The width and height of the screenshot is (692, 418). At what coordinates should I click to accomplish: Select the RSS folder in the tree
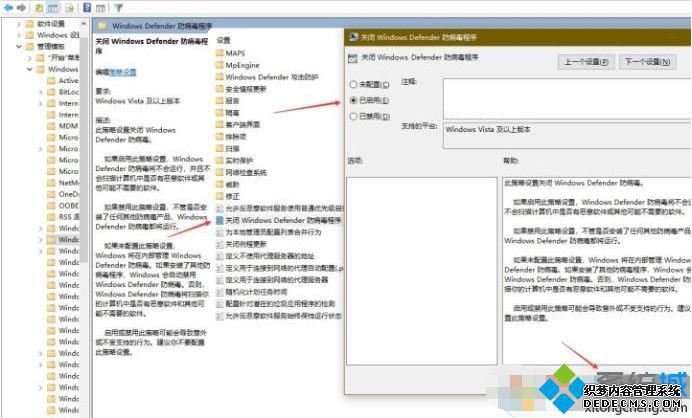pos(64,217)
